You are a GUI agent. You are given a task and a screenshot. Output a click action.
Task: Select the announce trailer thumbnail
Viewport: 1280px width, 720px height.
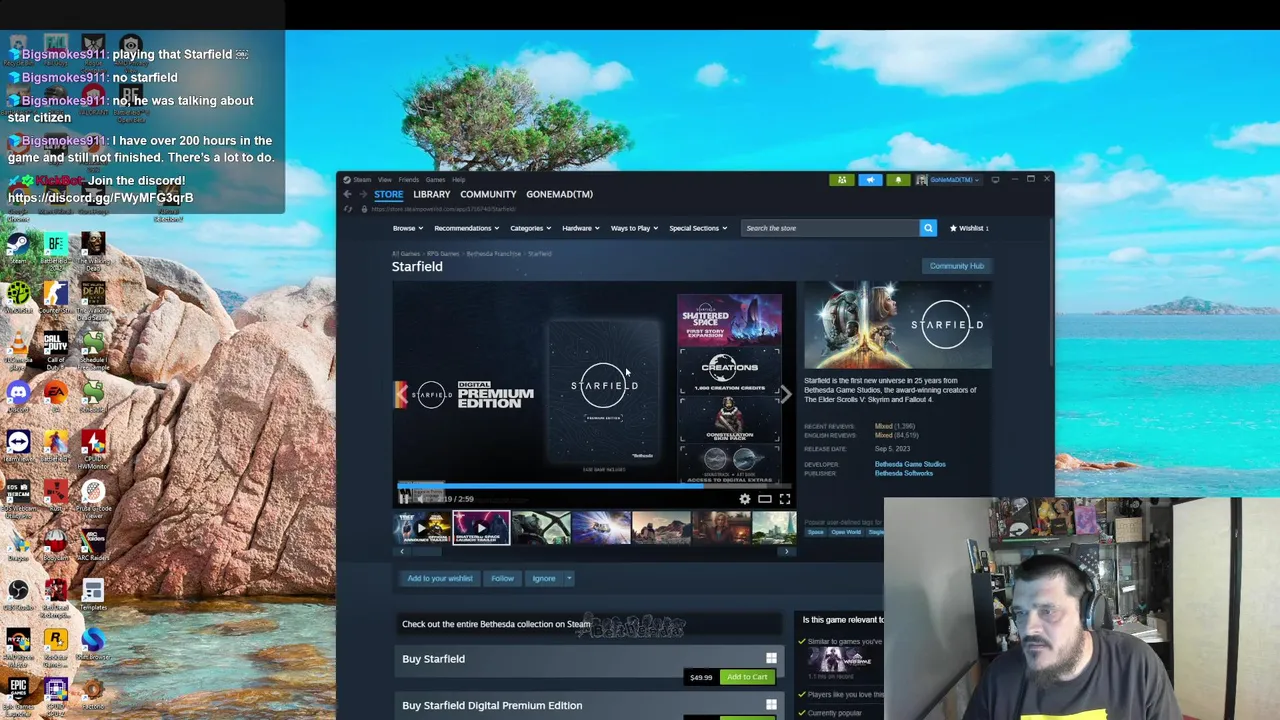pos(422,528)
